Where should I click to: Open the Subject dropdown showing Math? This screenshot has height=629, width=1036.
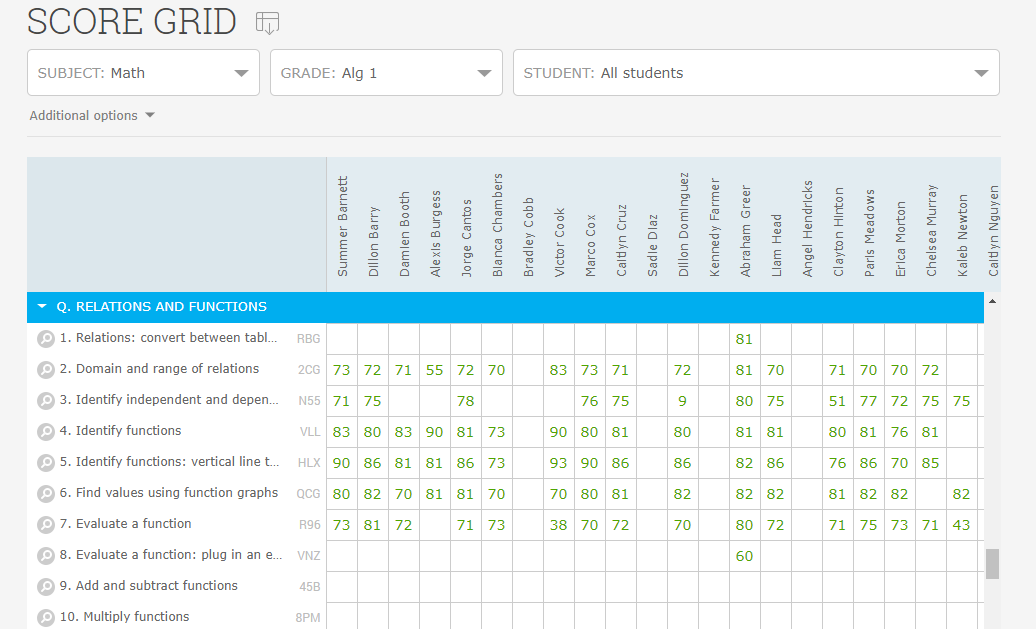(x=143, y=73)
